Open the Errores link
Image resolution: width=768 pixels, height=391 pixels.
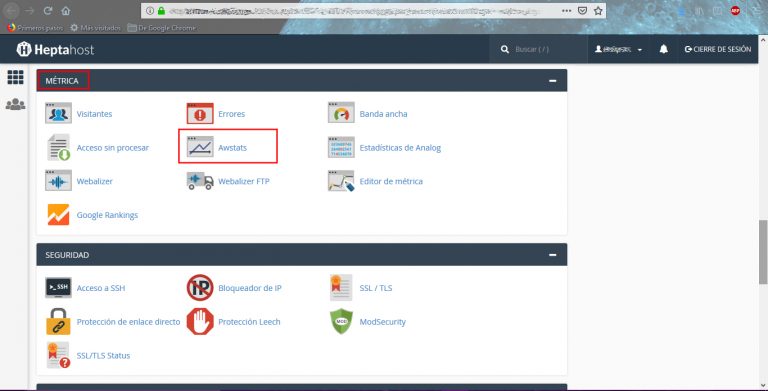click(x=231, y=114)
